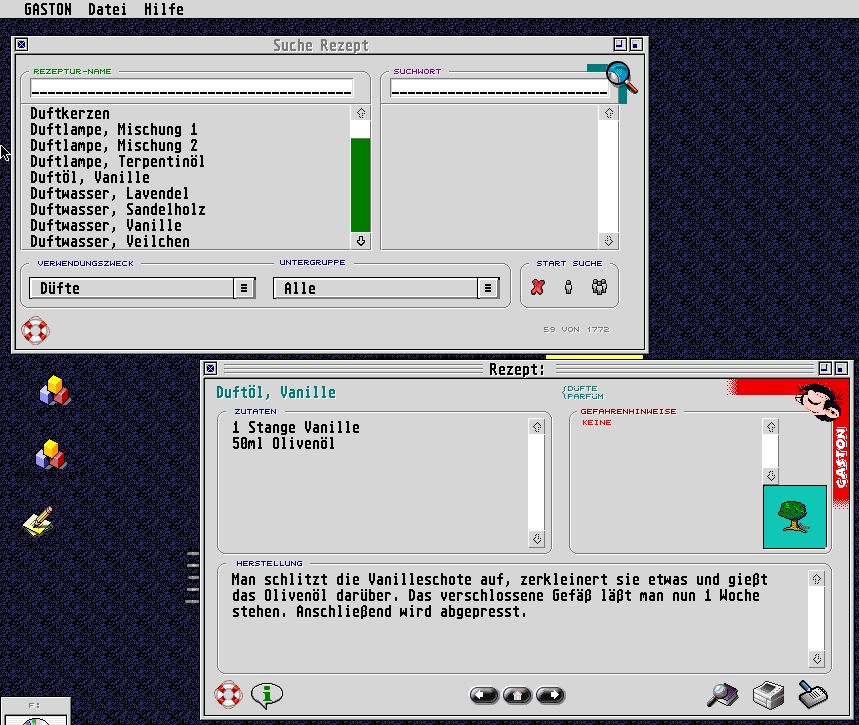The width and height of the screenshot is (859, 725).
Task: Open the Datei menu
Action: [x=107, y=9]
